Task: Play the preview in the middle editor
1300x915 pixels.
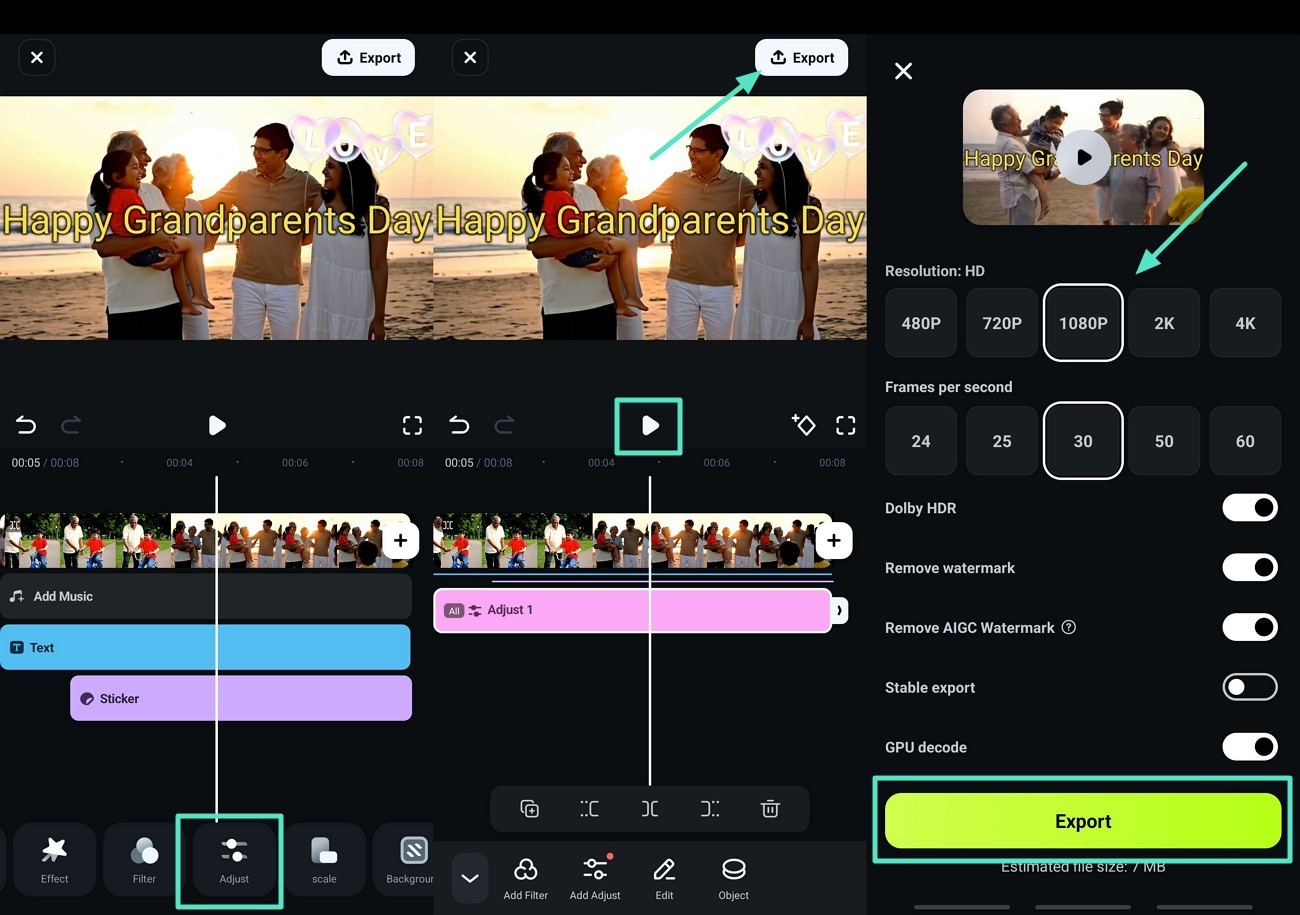Action: tap(649, 426)
